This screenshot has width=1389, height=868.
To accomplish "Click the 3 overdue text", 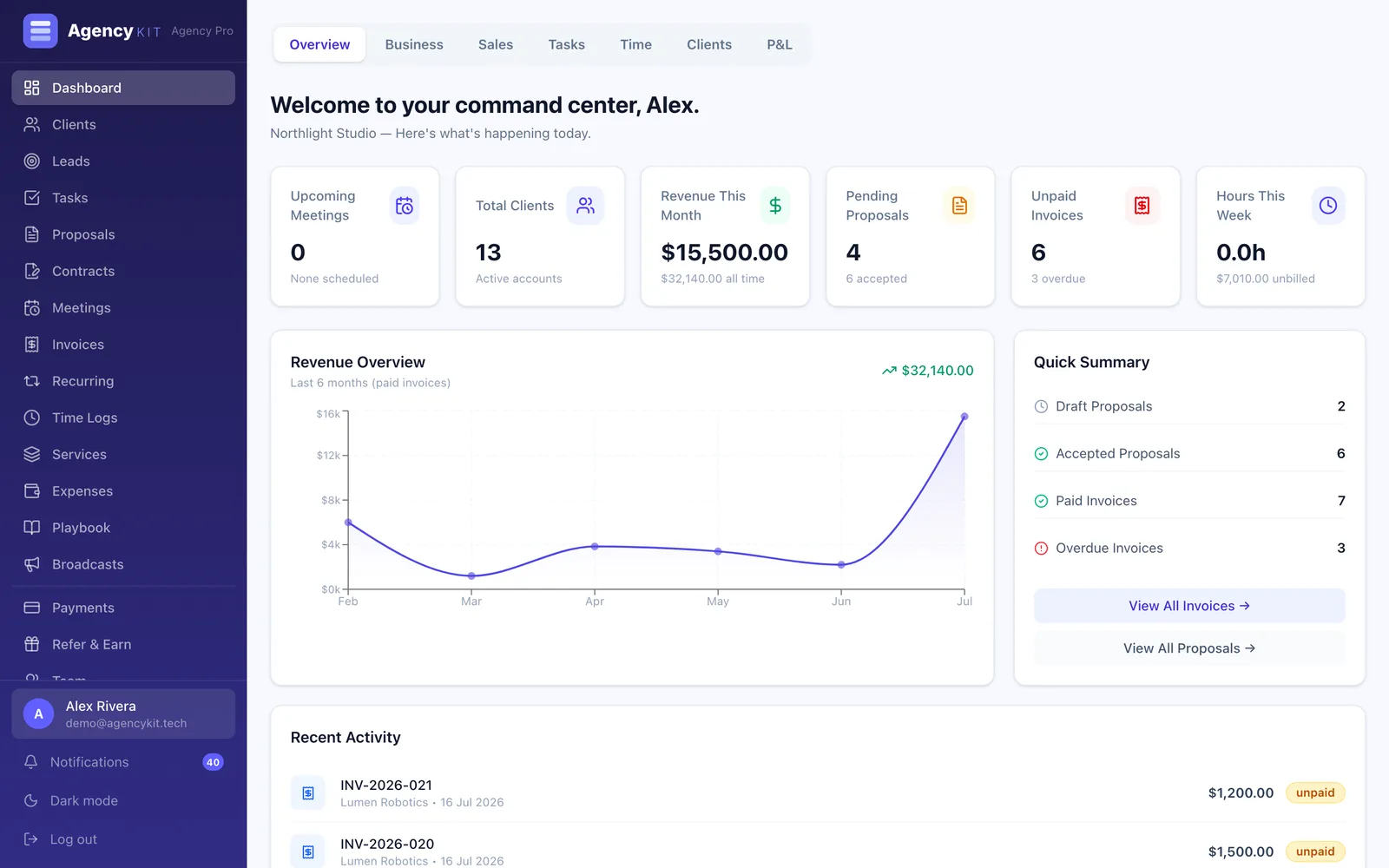I will pos(1058,279).
